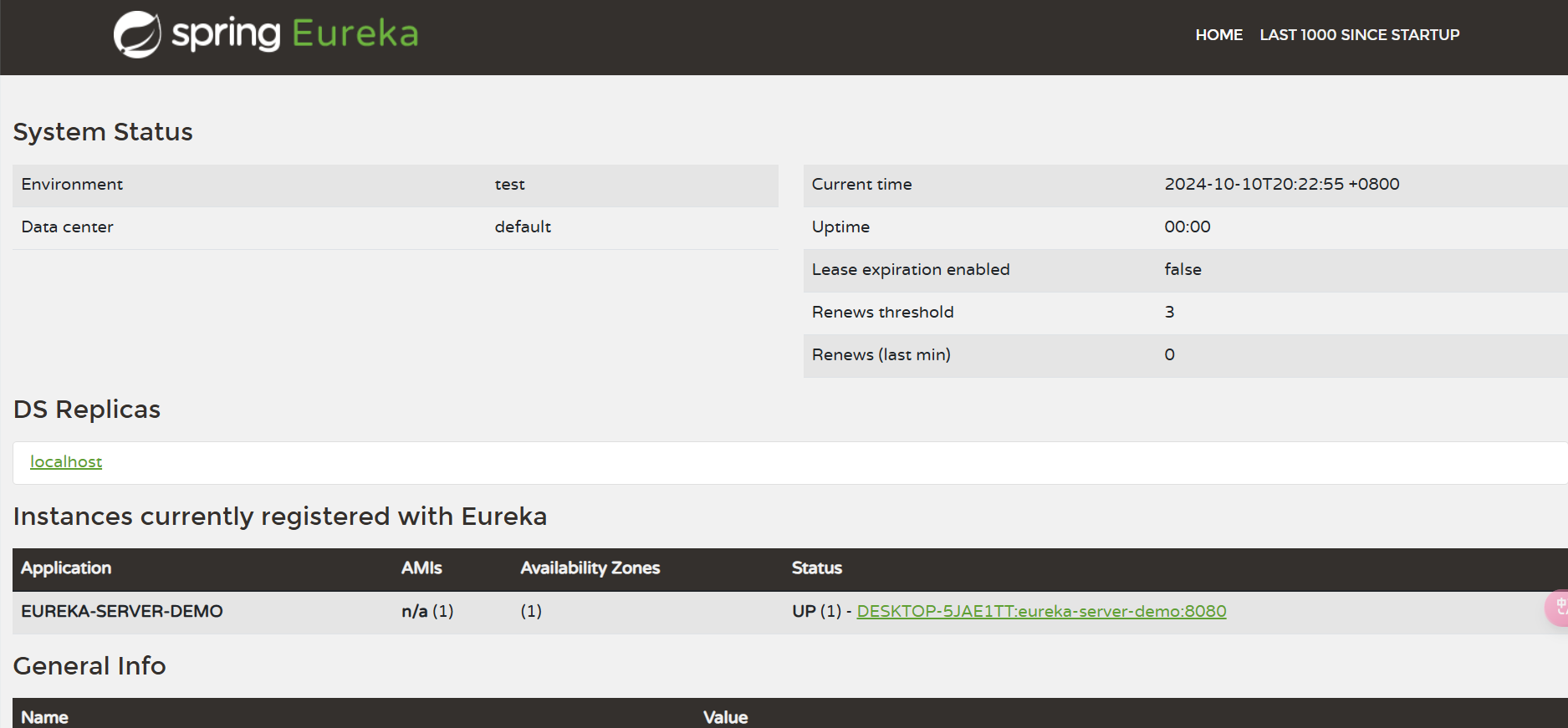
Task: Click Instances currently registered with Eureka heading
Action: pos(280,517)
